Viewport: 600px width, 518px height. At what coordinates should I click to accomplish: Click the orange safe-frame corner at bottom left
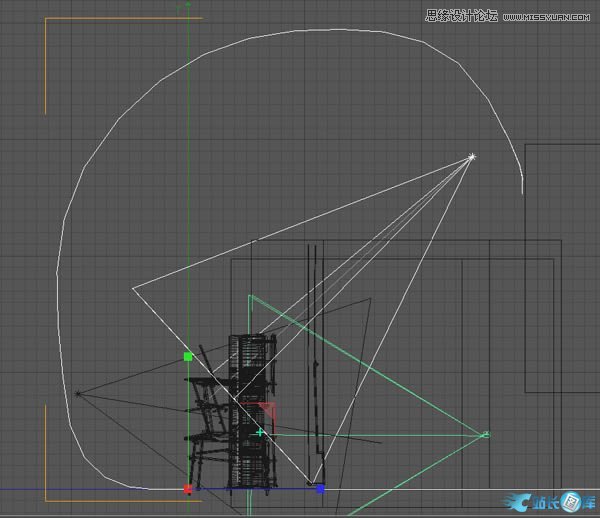coord(47,497)
